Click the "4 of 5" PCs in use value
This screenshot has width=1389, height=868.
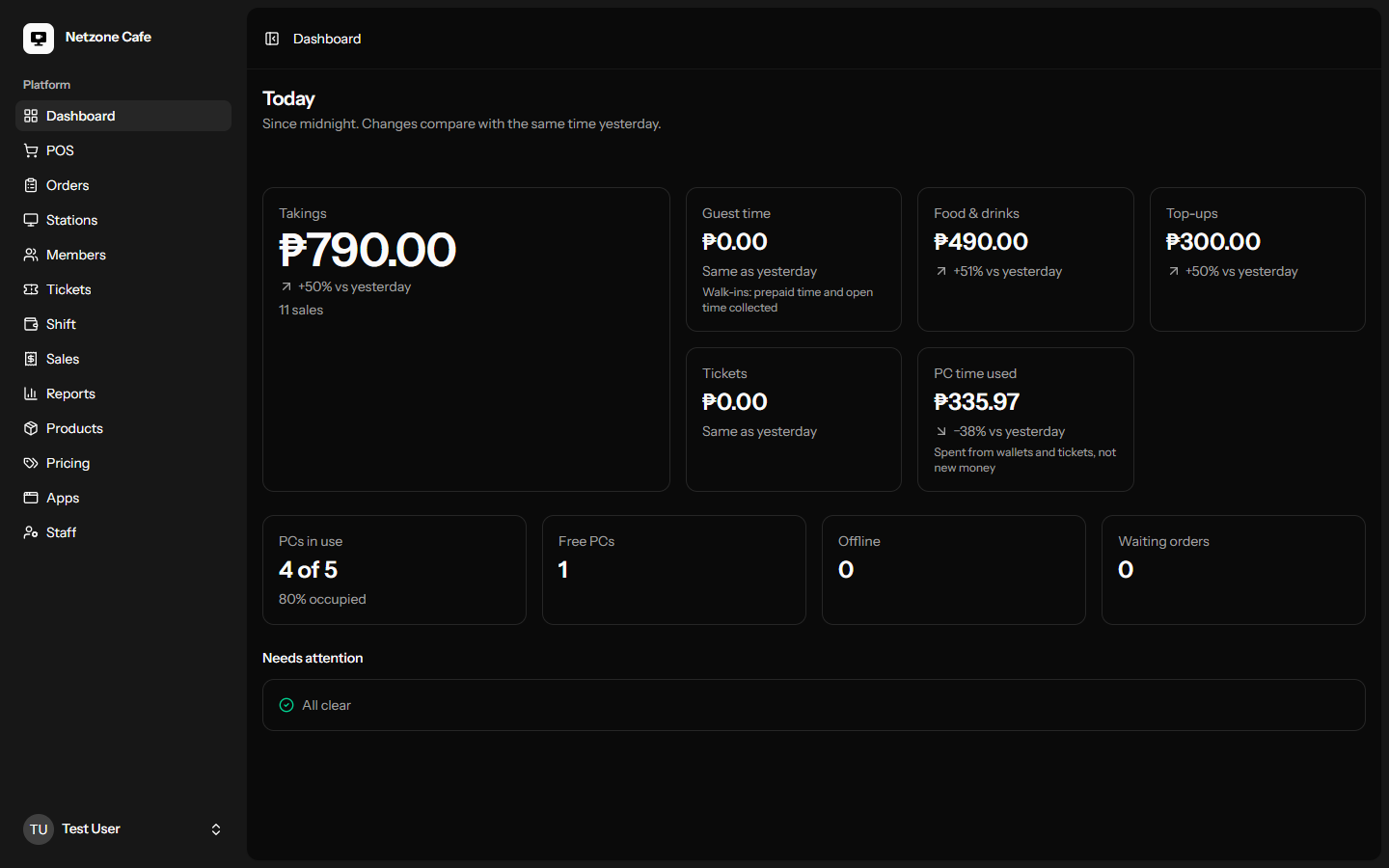(309, 570)
